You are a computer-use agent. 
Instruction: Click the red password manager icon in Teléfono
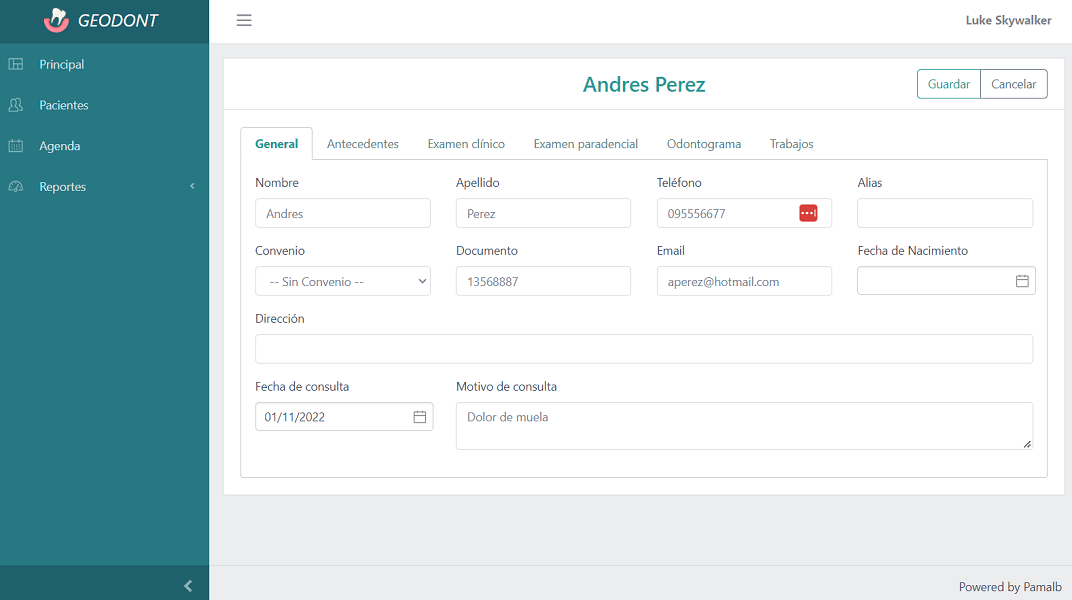pyautogui.click(x=808, y=213)
